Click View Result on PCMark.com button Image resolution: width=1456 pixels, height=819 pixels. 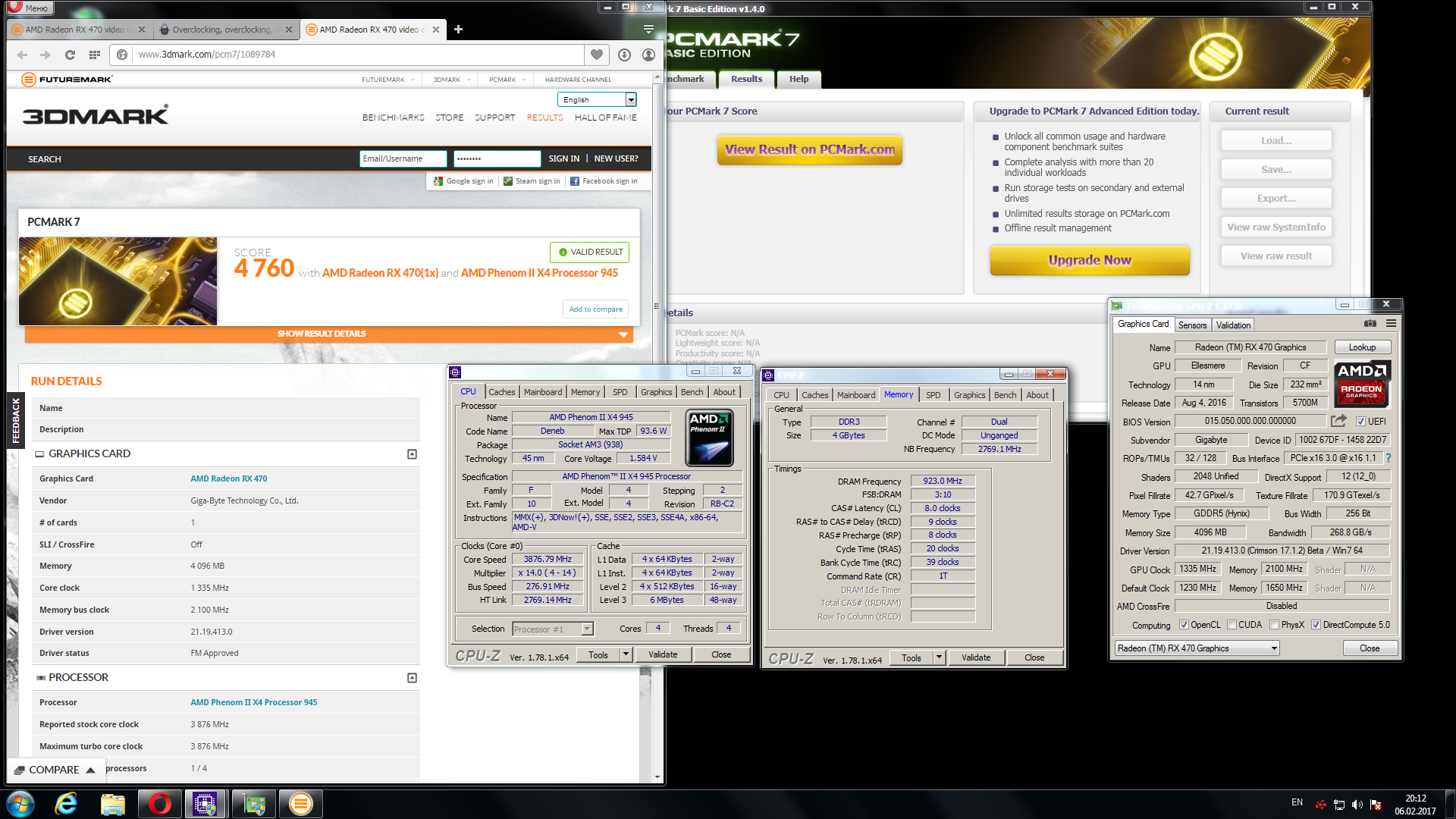point(809,149)
